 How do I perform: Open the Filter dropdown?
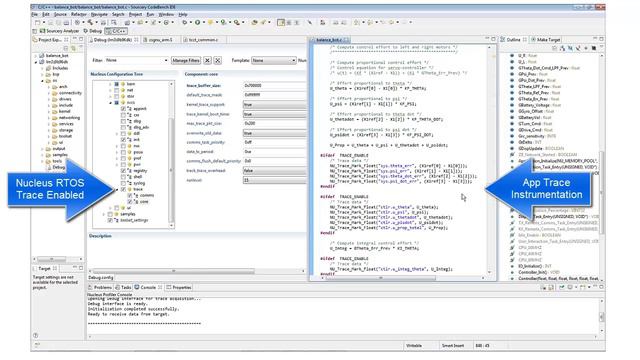click(136, 60)
